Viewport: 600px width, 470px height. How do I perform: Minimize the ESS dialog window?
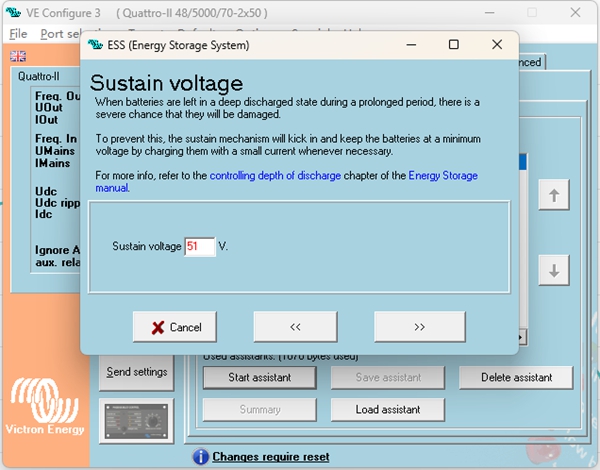[x=411, y=45]
